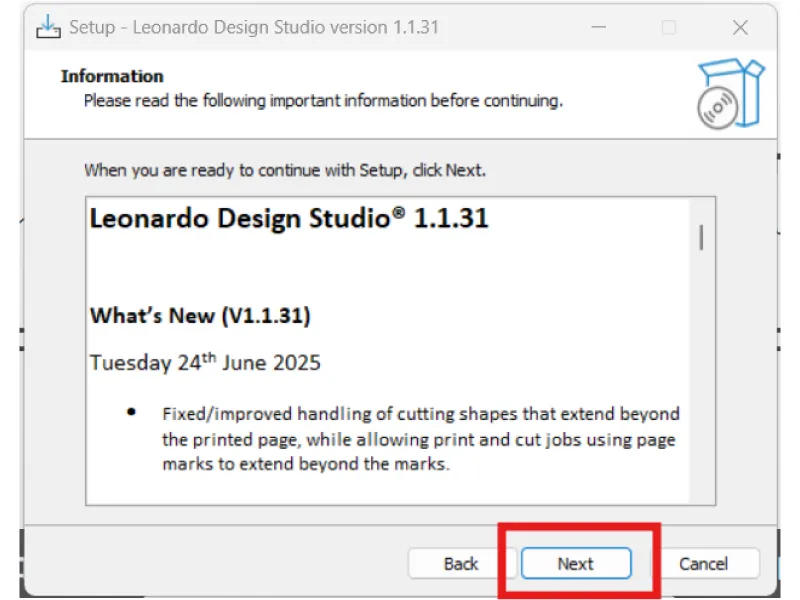The height and width of the screenshot is (600, 800).
Task: Click the bold Information heading
Action: (112, 76)
